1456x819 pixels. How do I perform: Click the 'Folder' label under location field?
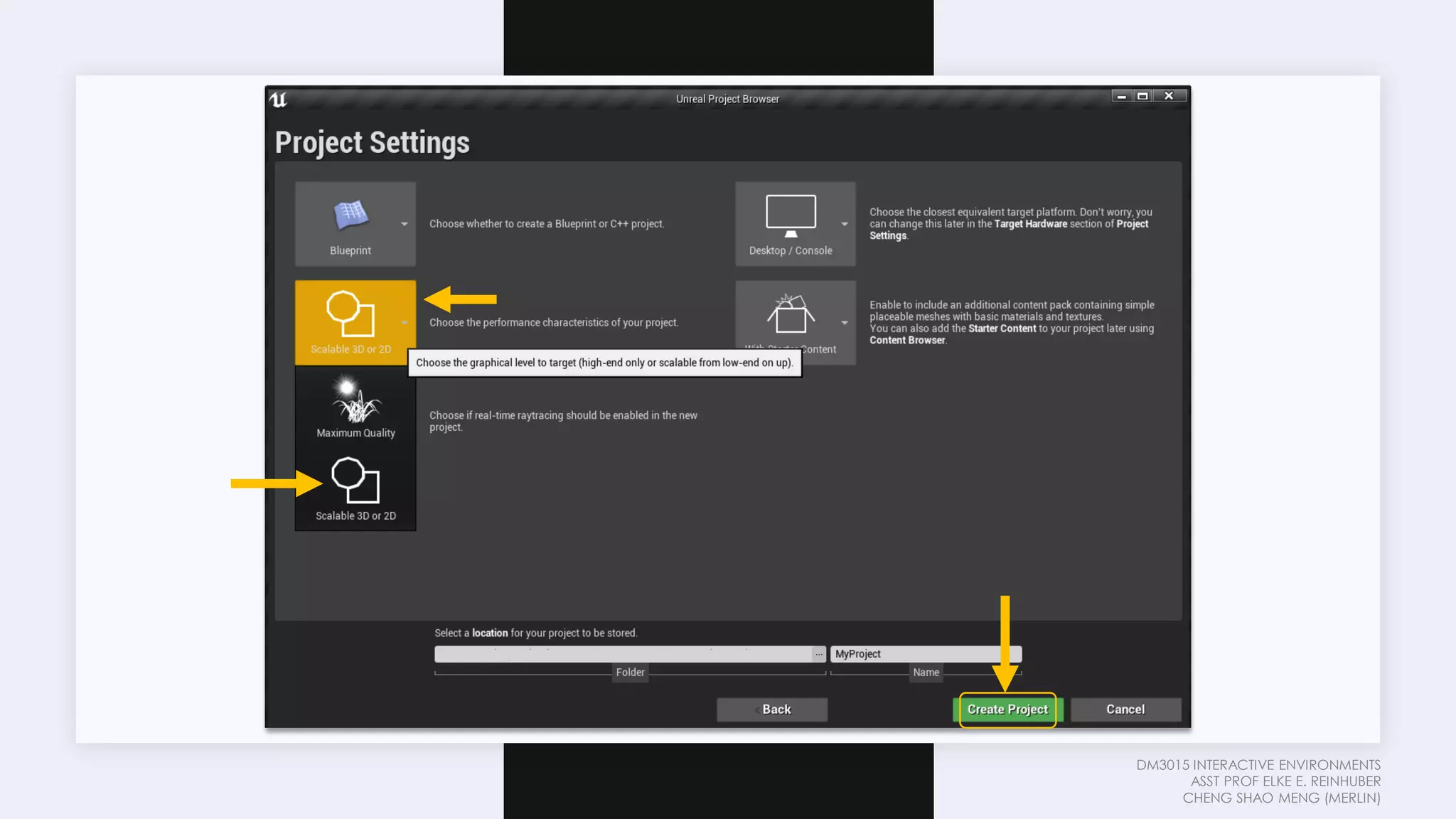630,673
